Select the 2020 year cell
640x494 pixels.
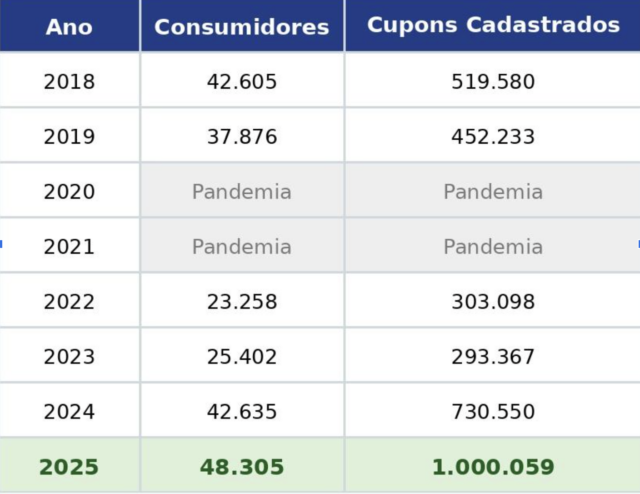pyautogui.click(x=69, y=192)
